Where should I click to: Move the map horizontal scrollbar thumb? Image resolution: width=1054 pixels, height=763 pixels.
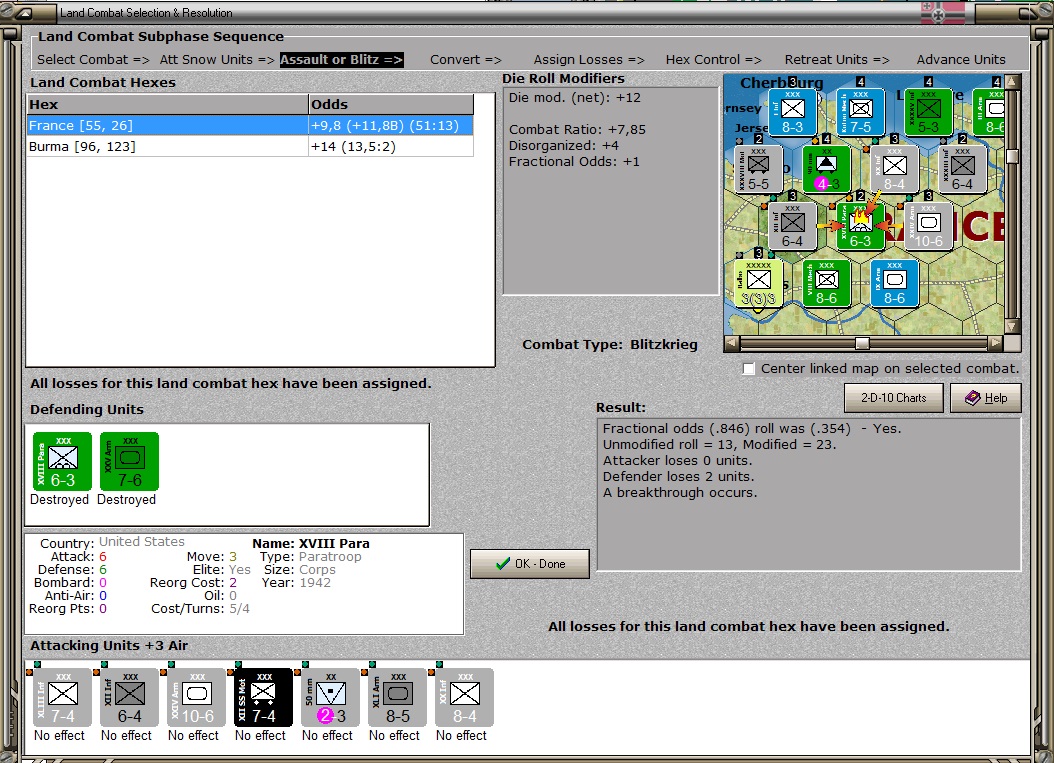[x=862, y=344]
